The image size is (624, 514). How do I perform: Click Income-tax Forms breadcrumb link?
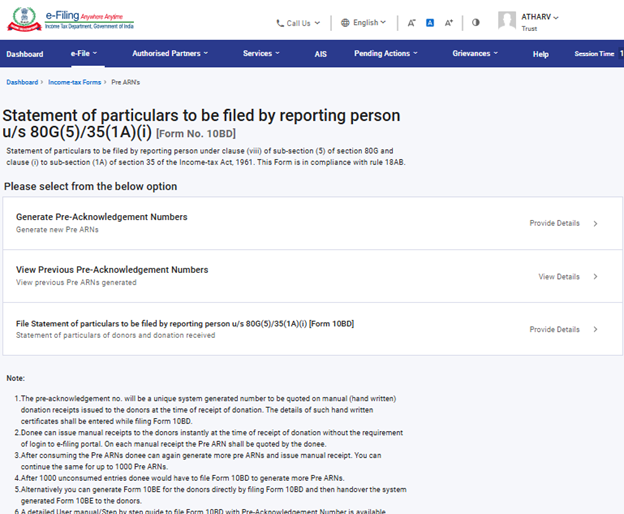tap(74, 82)
